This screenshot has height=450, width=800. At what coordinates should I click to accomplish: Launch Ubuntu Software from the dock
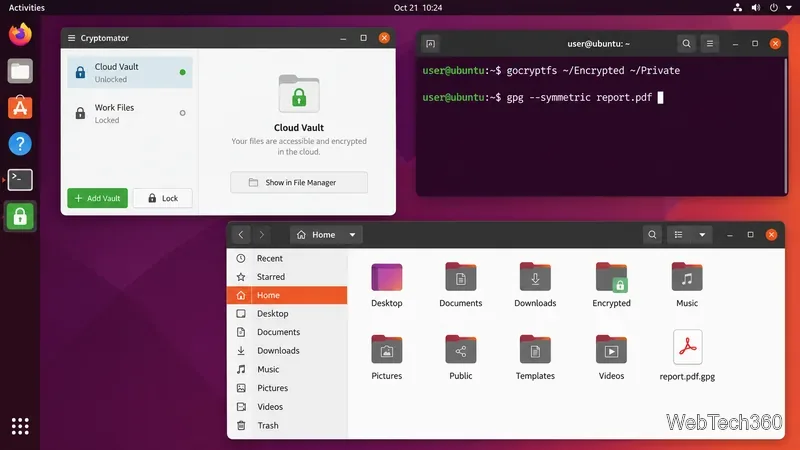coord(20,107)
